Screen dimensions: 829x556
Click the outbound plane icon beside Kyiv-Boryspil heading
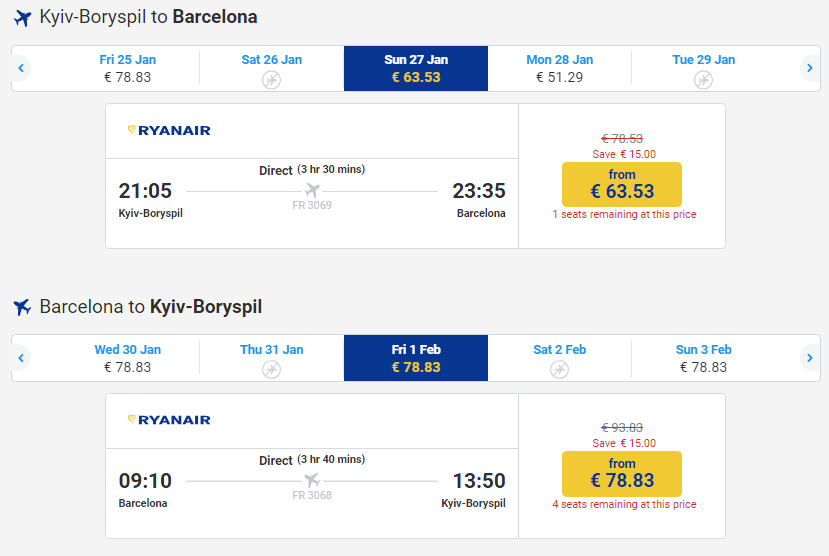click(x=22, y=18)
